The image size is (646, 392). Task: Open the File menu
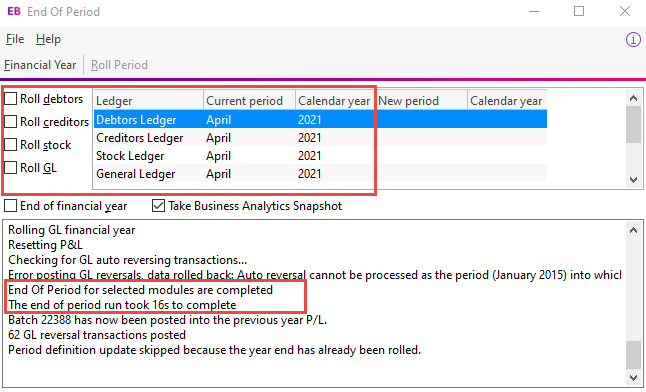coord(15,39)
